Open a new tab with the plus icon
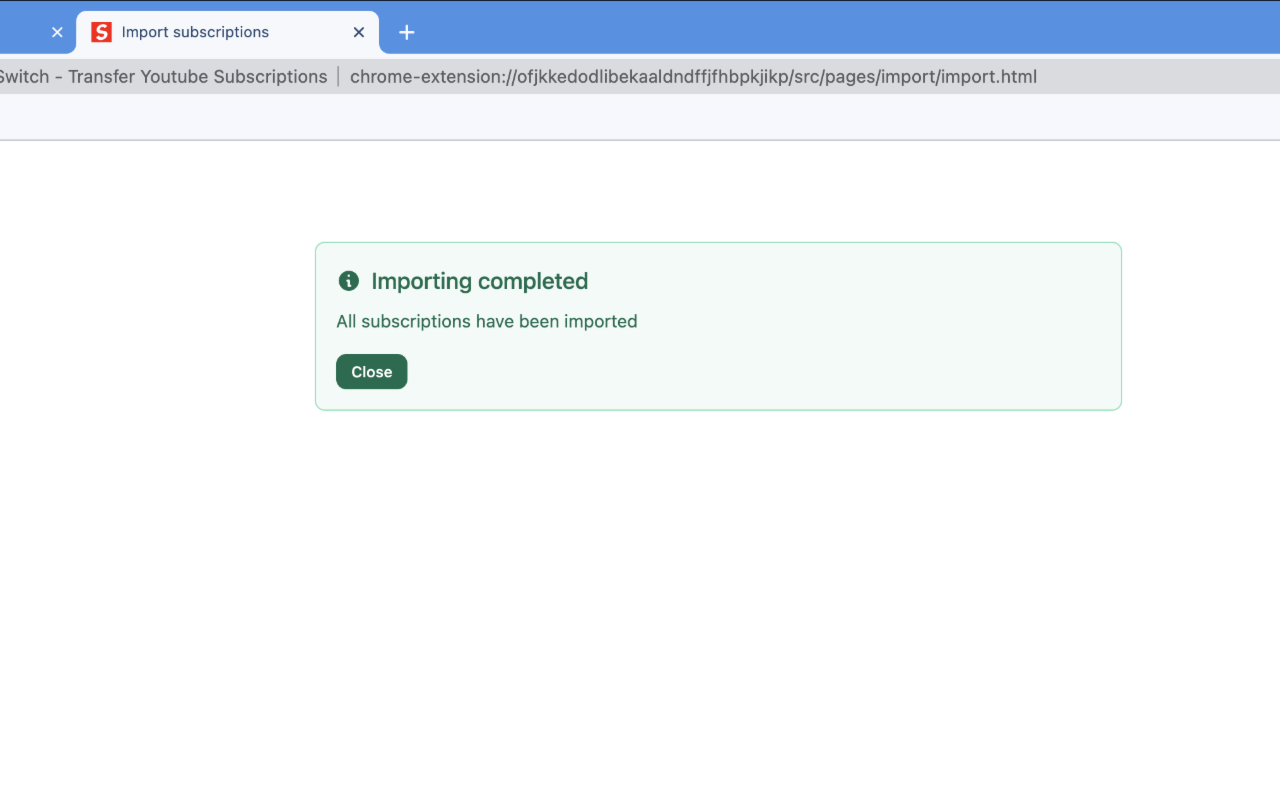 click(406, 32)
